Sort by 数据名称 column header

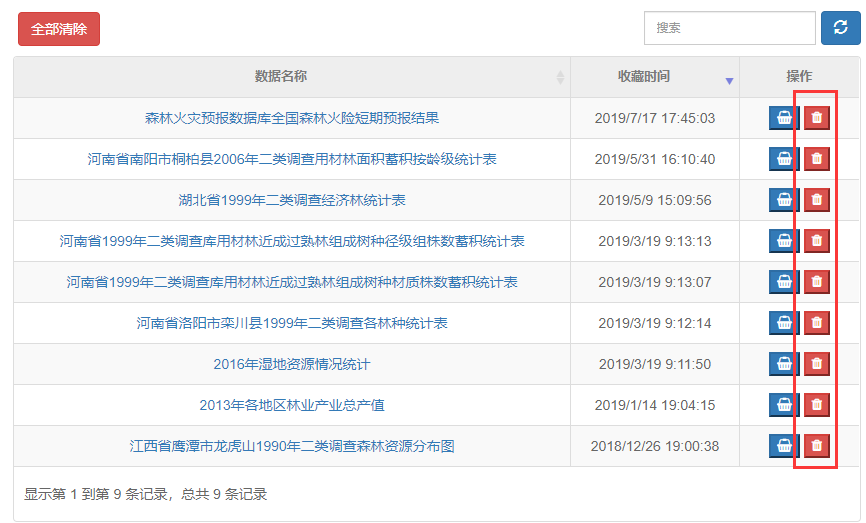(292, 77)
